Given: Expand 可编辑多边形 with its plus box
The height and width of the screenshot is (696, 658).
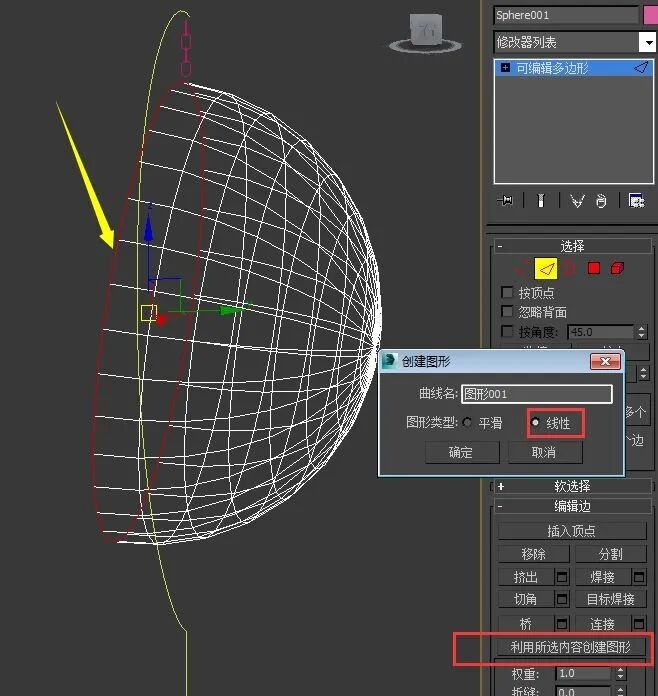Looking at the screenshot, I should point(505,67).
